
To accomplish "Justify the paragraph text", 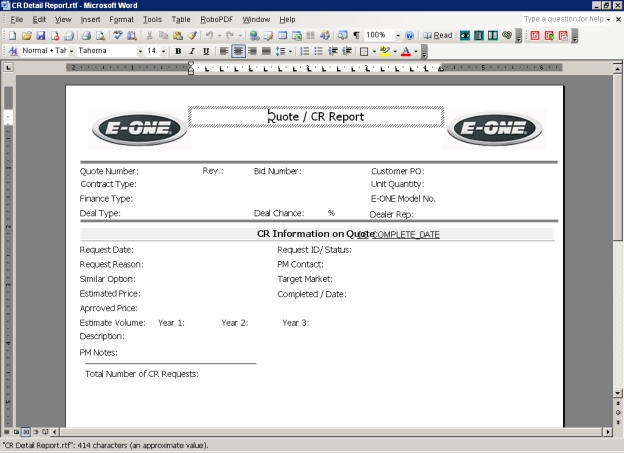I will 266,51.
